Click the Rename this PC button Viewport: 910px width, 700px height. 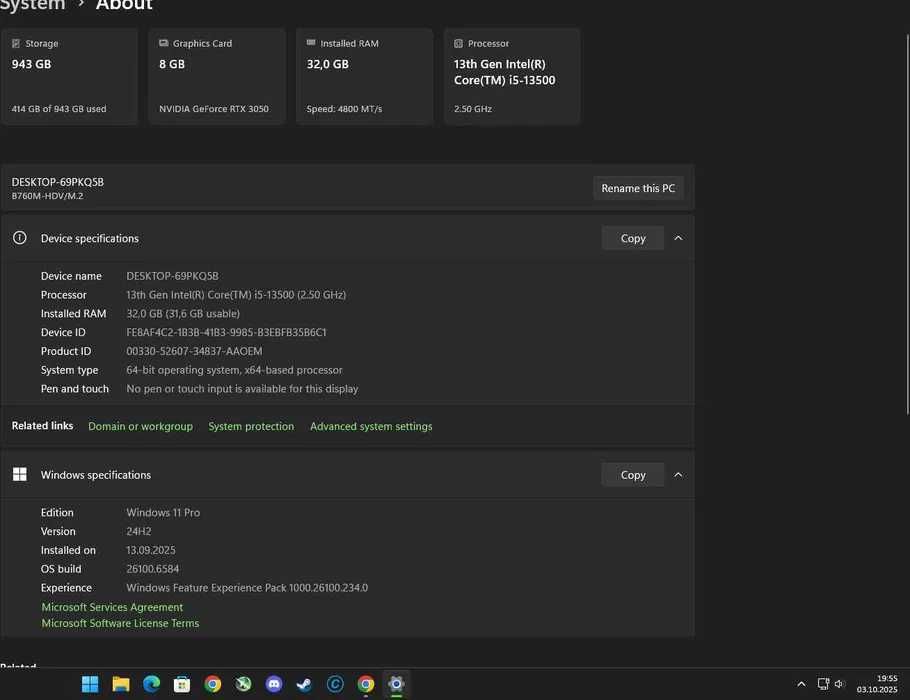click(638, 188)
